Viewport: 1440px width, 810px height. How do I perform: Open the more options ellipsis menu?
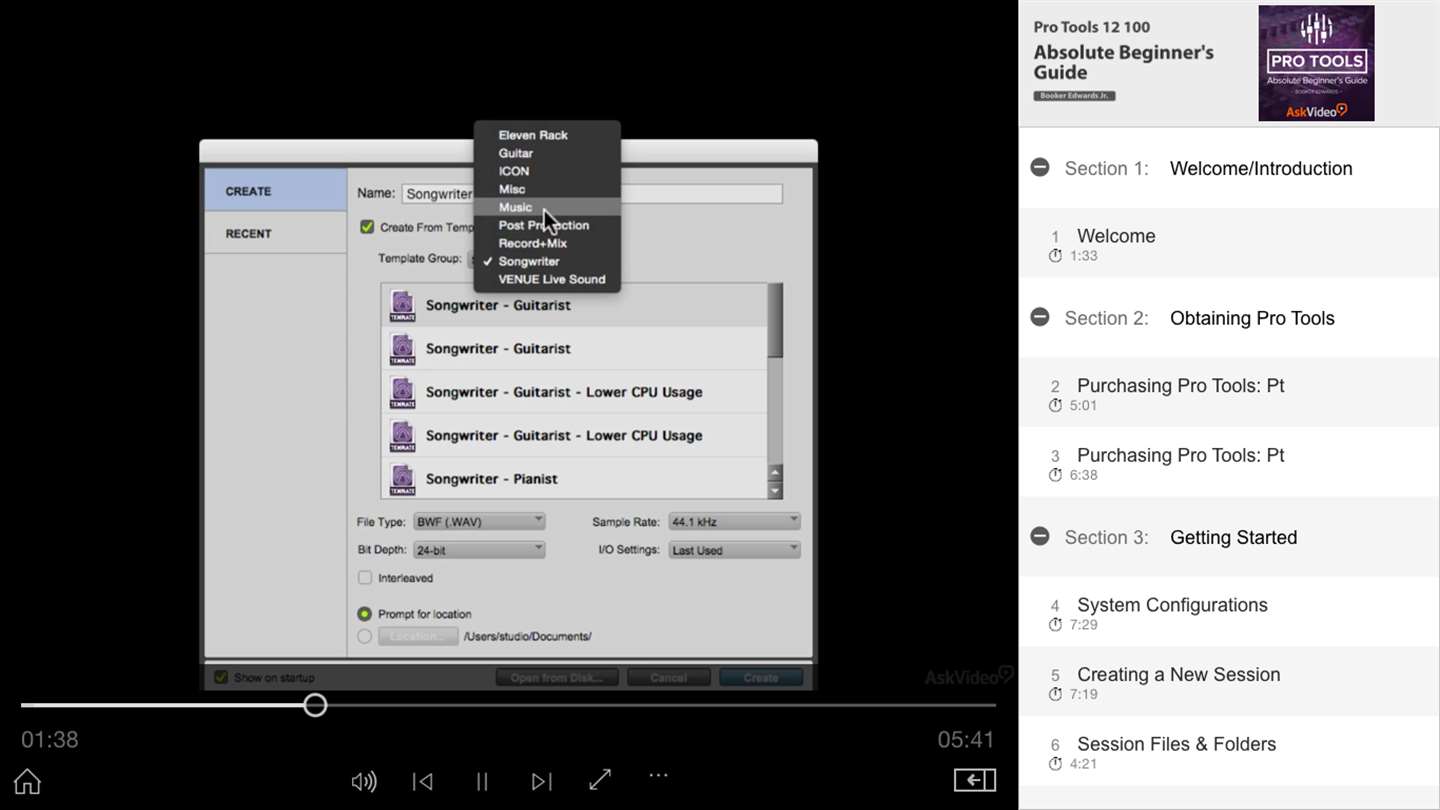pos(657,775)
